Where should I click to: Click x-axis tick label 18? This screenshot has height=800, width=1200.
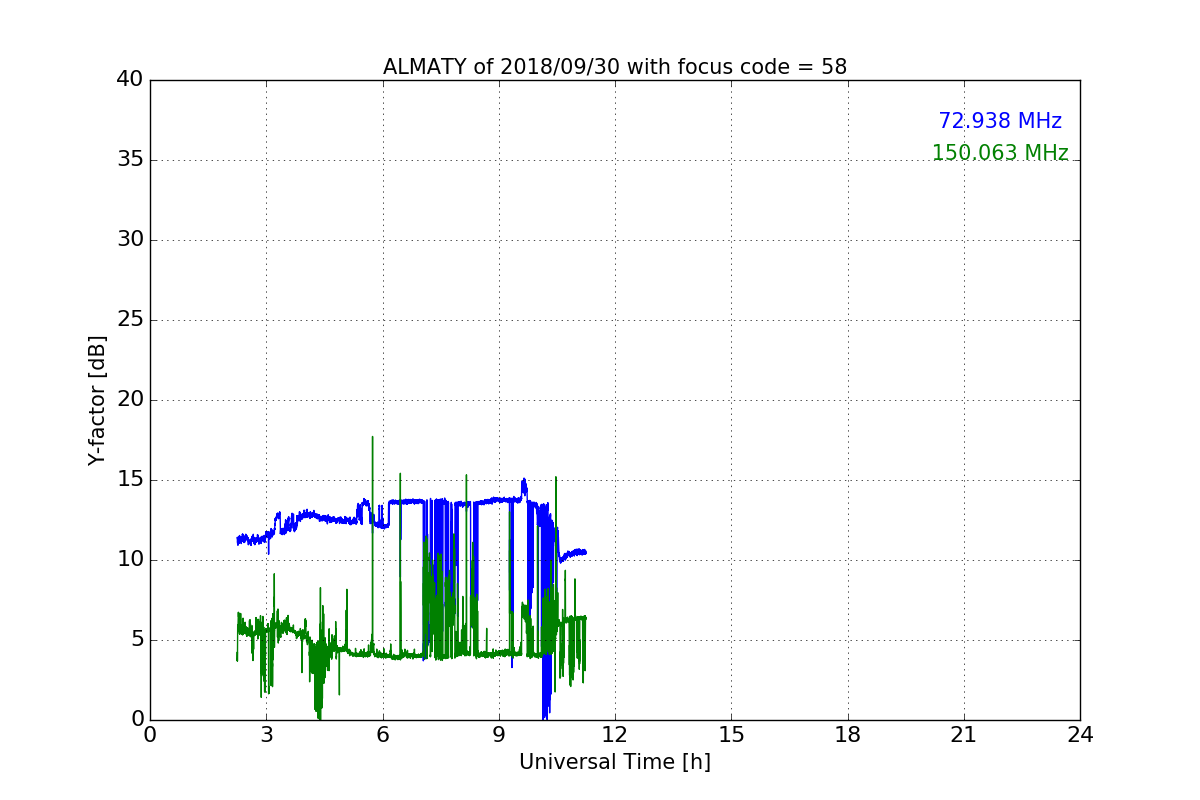(848, 735)
